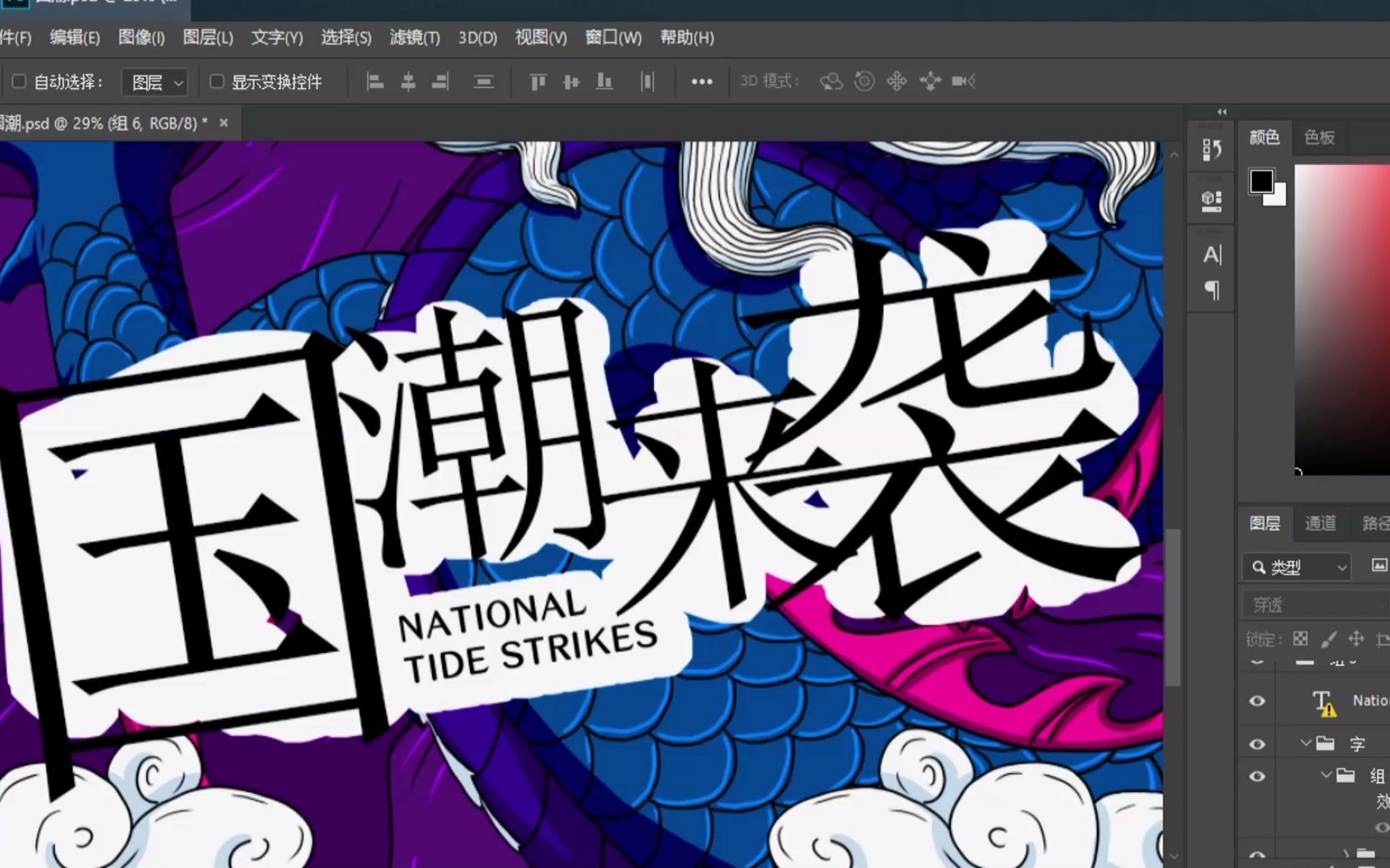
Task: Click the folder icon of the 组 group
Action: coord(1346,775)
